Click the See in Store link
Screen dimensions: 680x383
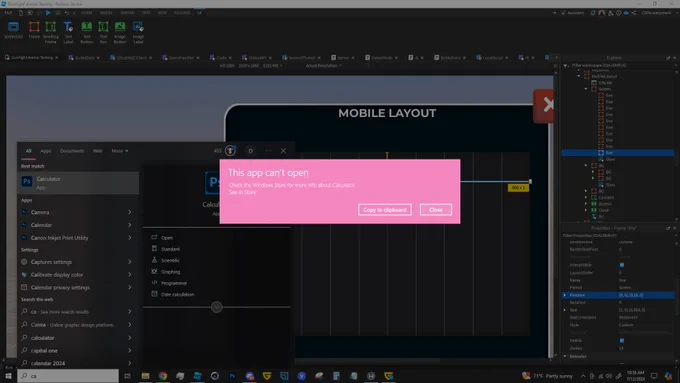(x=242, y=192)
